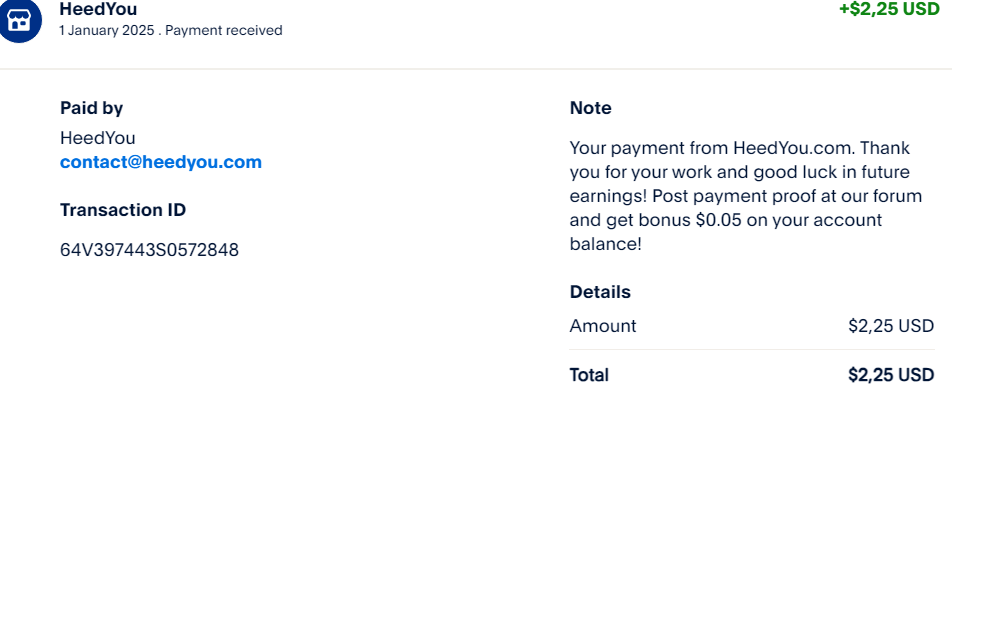The image size is (1008, 630).
Task: Click the $0.05 bonus mention in note
Action: [719, 220]
